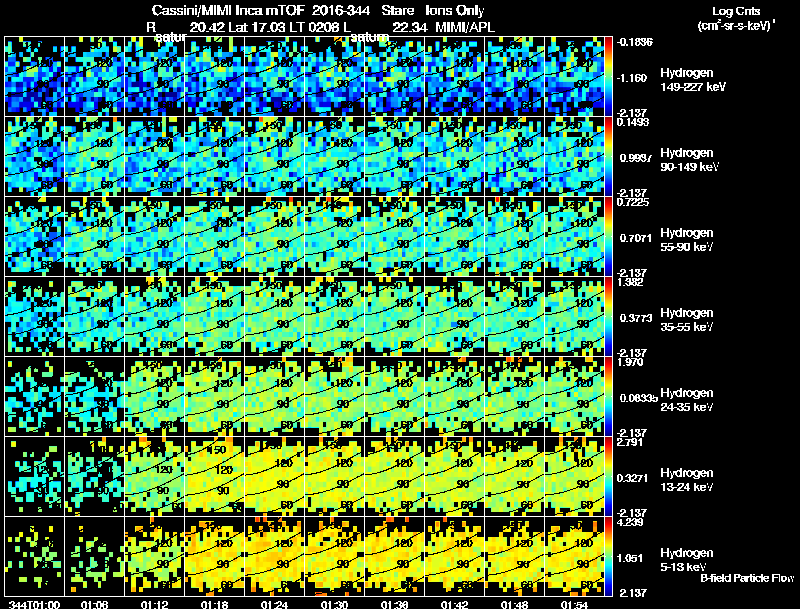The width and height of the screenshot is (800, 609).
Task: Click the color bar for Hydrogen 13-24 keV
Action: (608, 476)
